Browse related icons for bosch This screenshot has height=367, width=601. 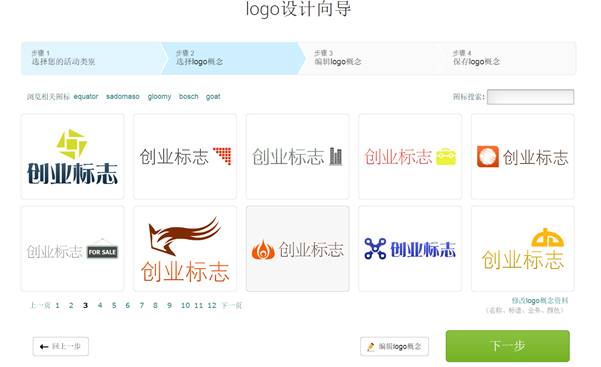(x=189, y=97)
